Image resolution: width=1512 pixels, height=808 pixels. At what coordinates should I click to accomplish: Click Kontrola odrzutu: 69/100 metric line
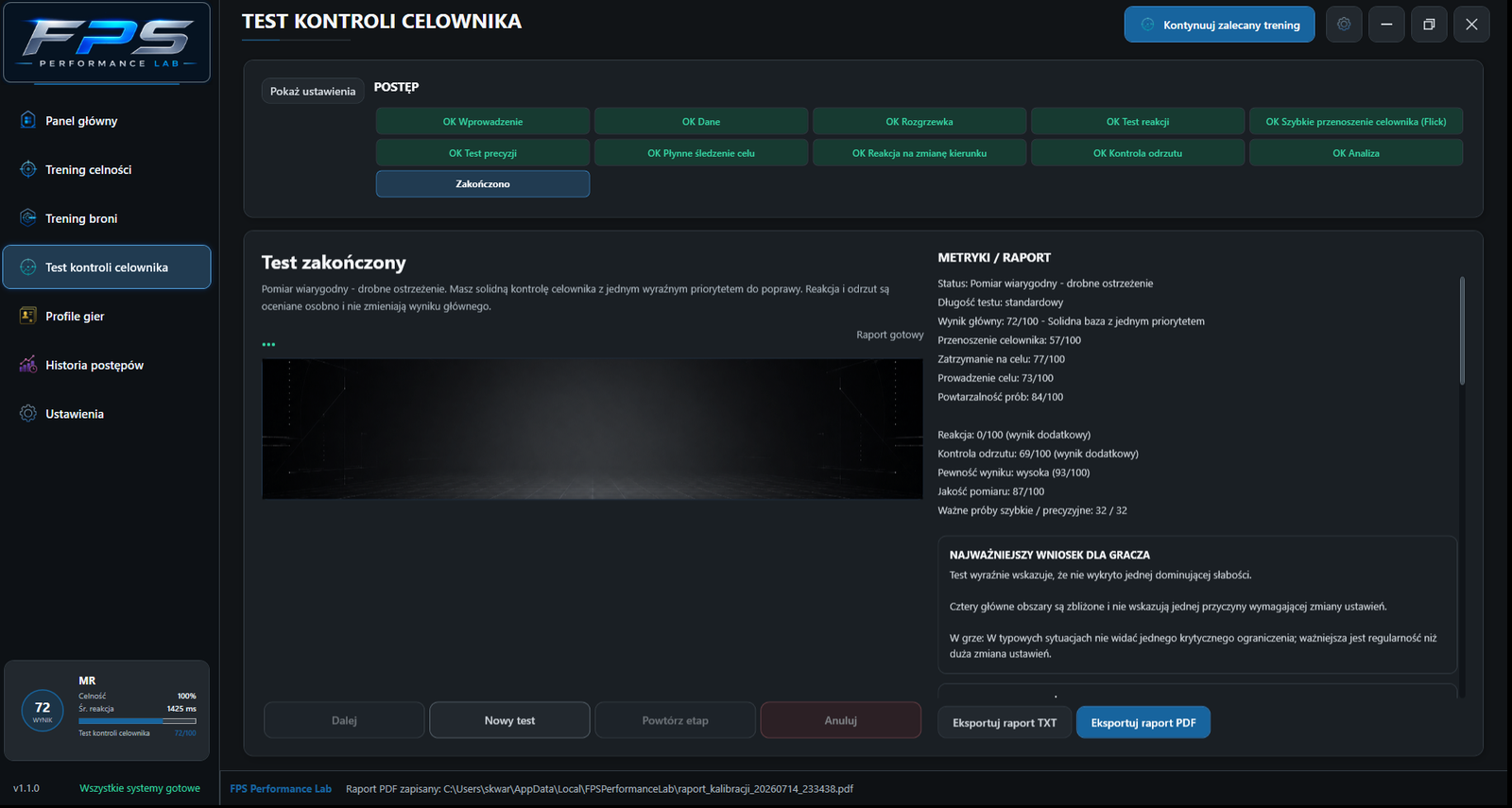pyautogui.click(x=1038, y=454)
